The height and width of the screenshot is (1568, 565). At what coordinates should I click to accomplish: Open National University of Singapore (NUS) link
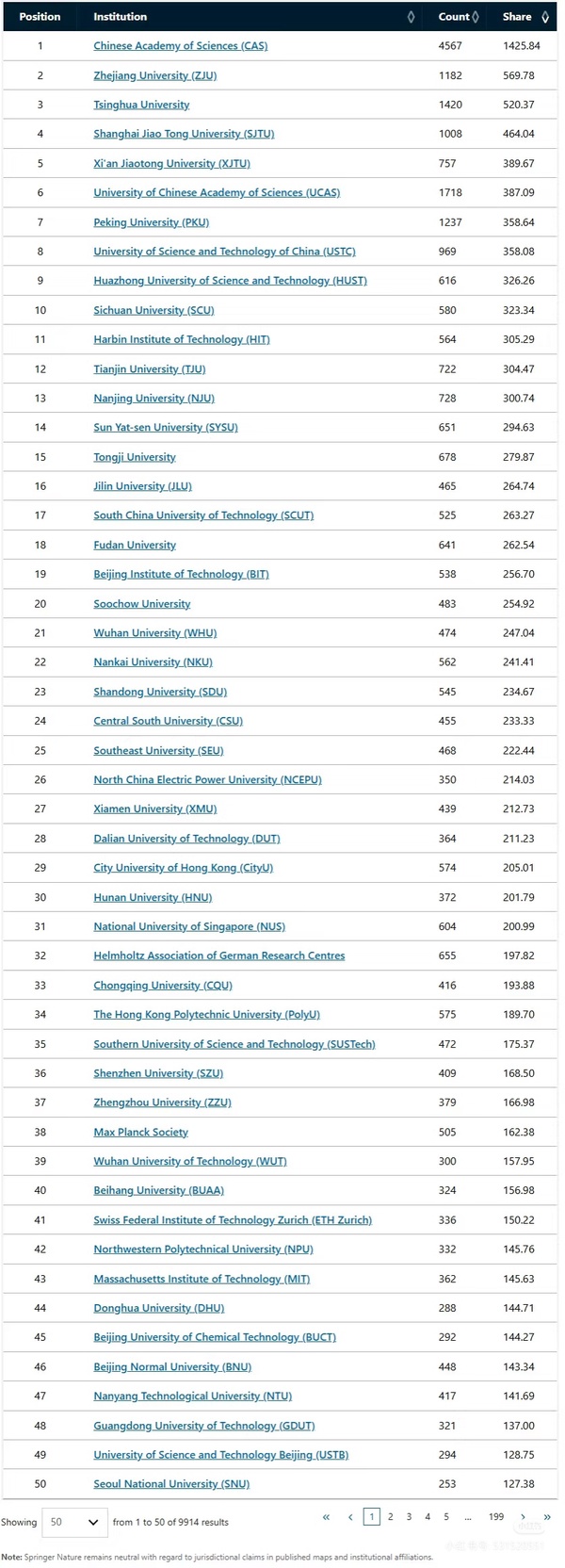click(189, 926)
